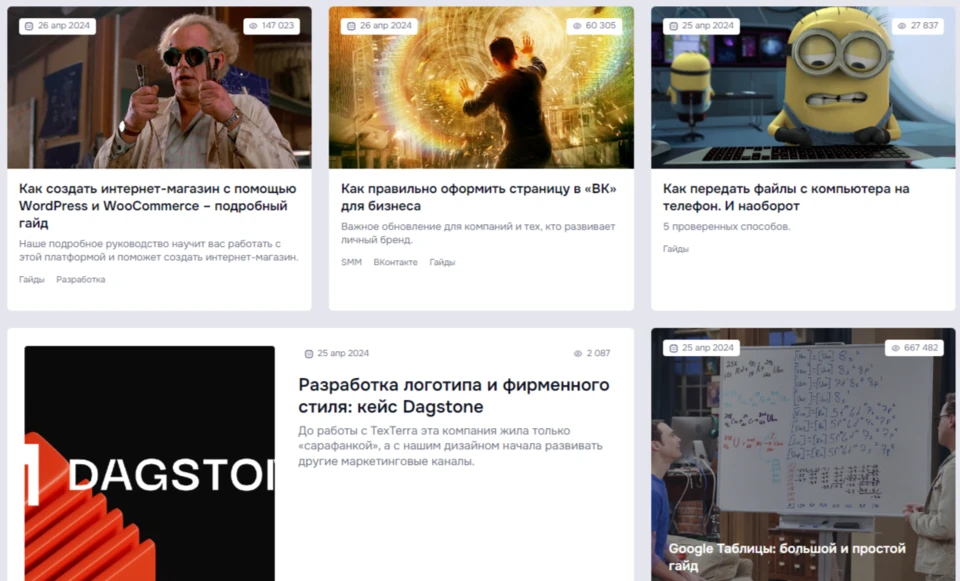Viewport: 960px width, 581px height.
Task: Click the "26 апр 2024" date on WordPress card
Action: [64, 26]
